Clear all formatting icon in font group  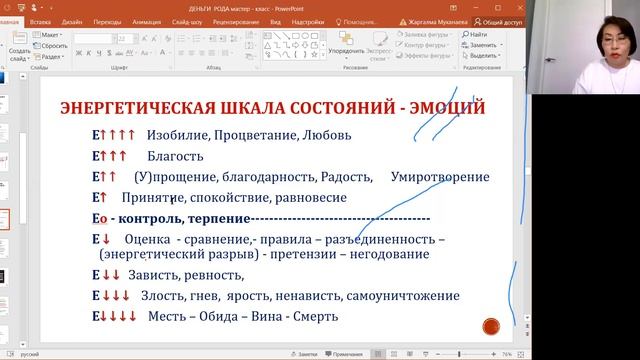pos(168,39)
